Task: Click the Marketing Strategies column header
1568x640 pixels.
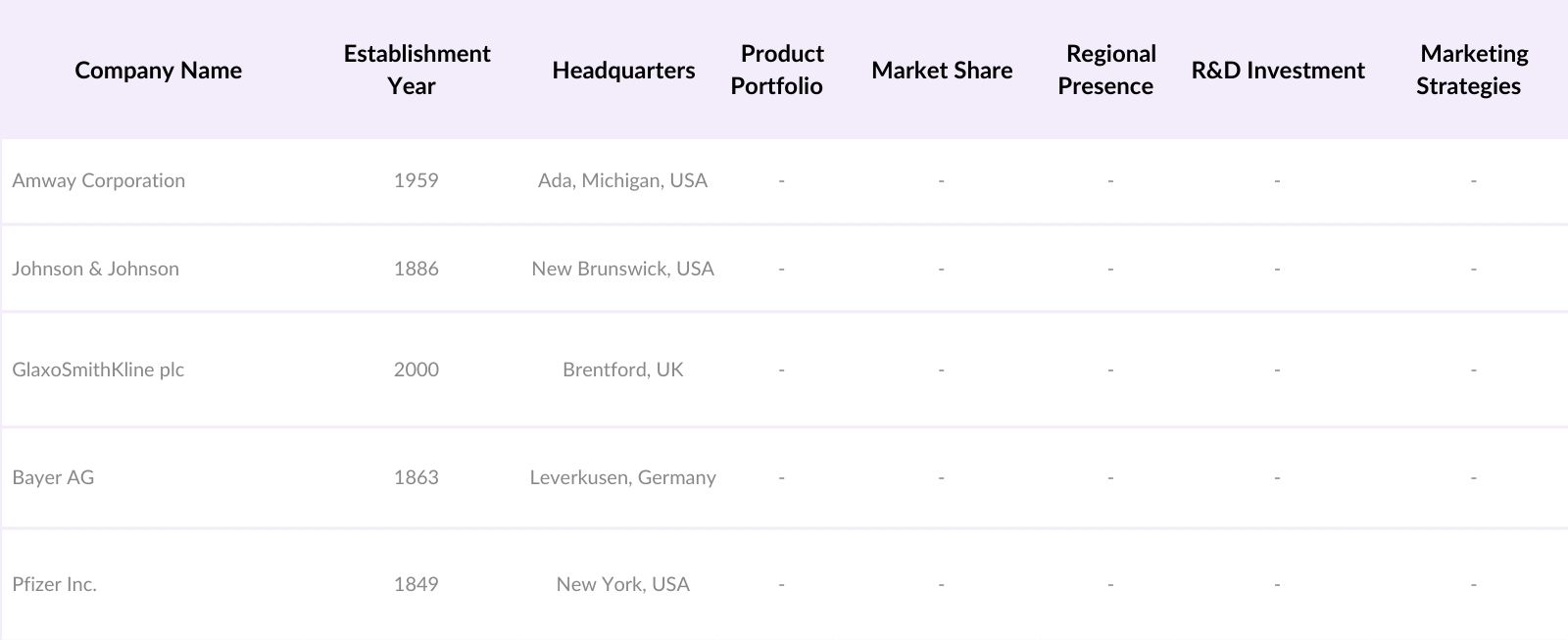Action: pos(1472,70)
